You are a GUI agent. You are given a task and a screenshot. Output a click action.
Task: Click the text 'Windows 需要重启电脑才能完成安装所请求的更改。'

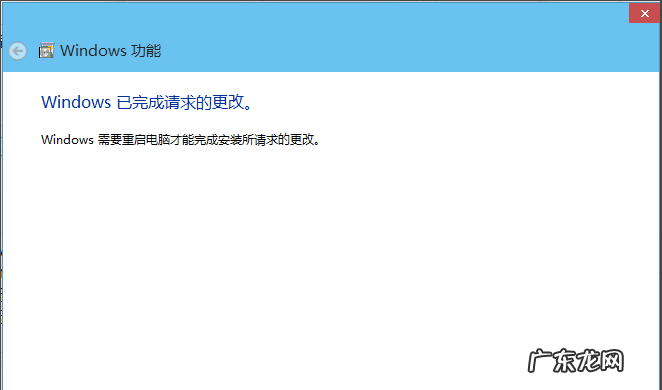tap(181, 139)
